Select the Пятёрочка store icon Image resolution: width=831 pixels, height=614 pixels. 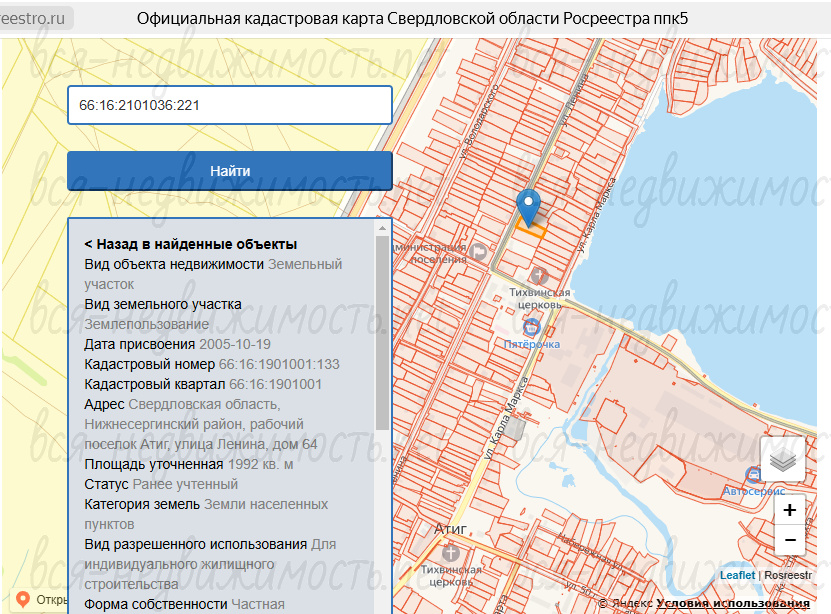pos(531,327)
